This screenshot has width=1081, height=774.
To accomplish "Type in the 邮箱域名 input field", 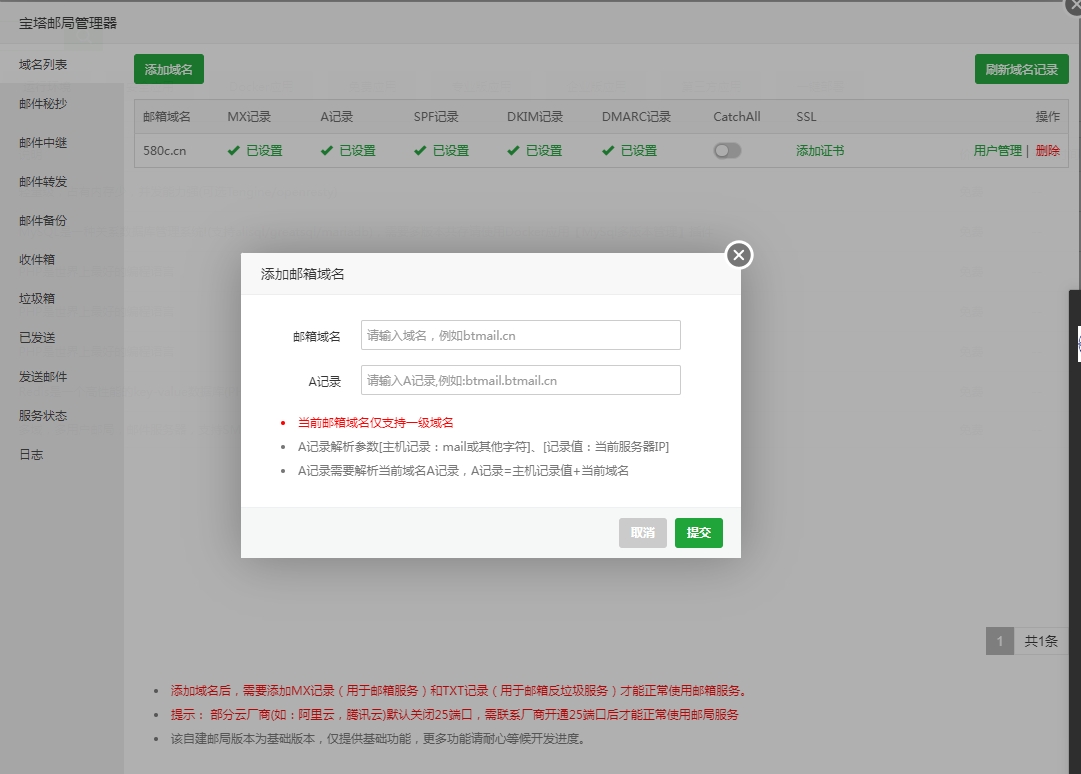I will (520, 335).
